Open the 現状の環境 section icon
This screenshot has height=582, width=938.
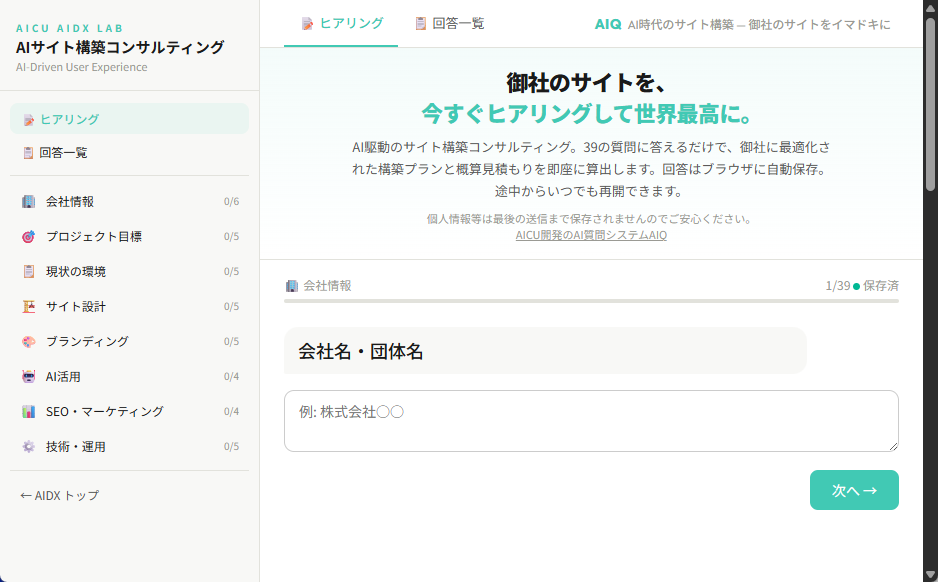point(31,271)
